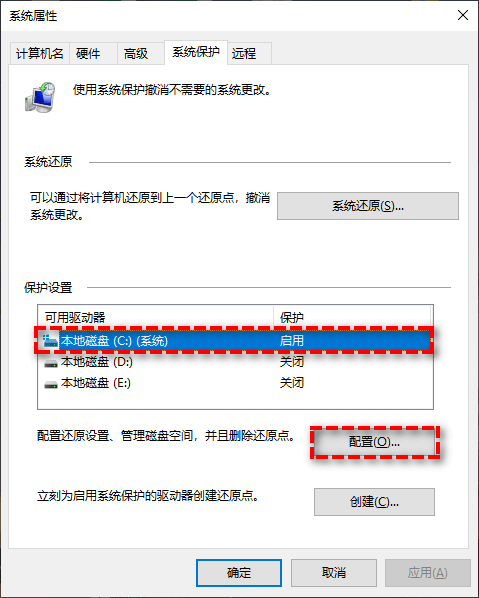Select the 系统保护 tab
The height and width of the screenshot is (598, 479).
[x=196, y=52]
